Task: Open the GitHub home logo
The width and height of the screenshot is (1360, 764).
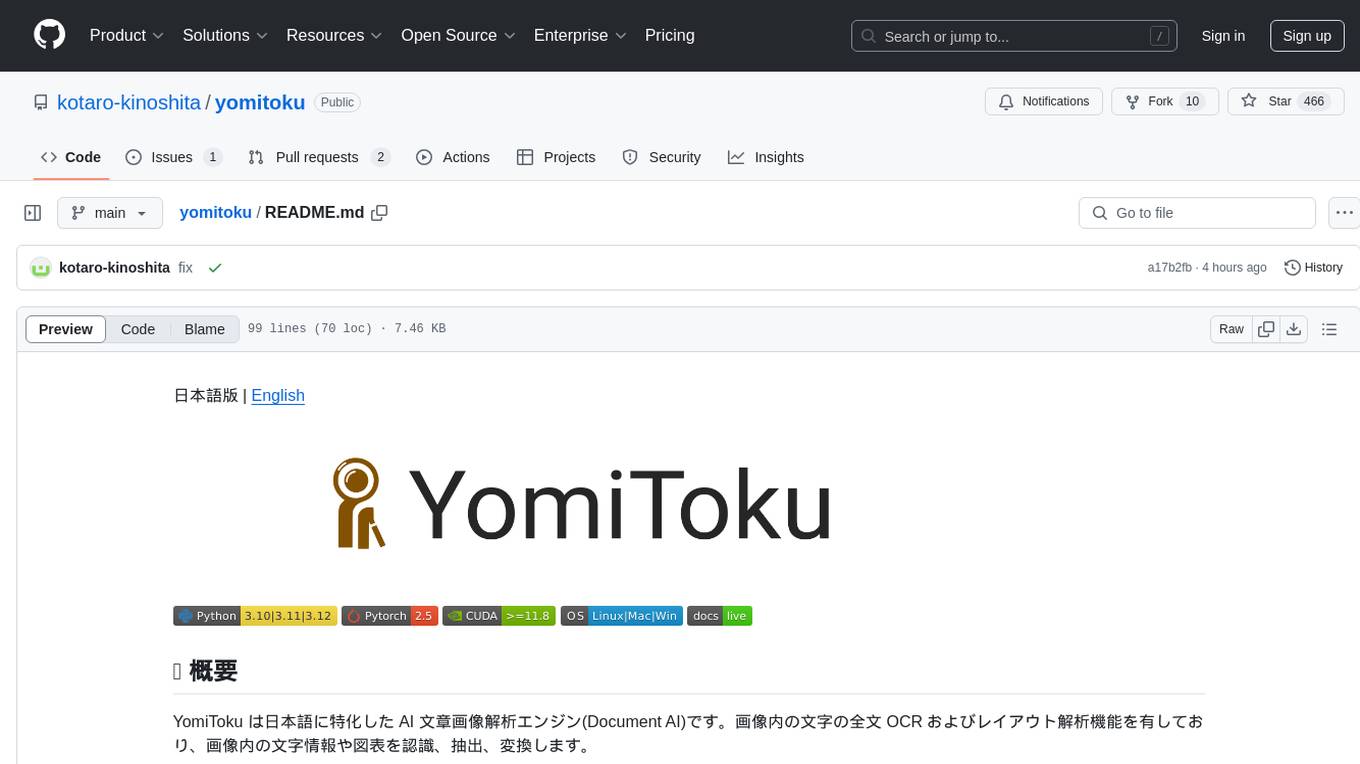Action: pos(49,35)
